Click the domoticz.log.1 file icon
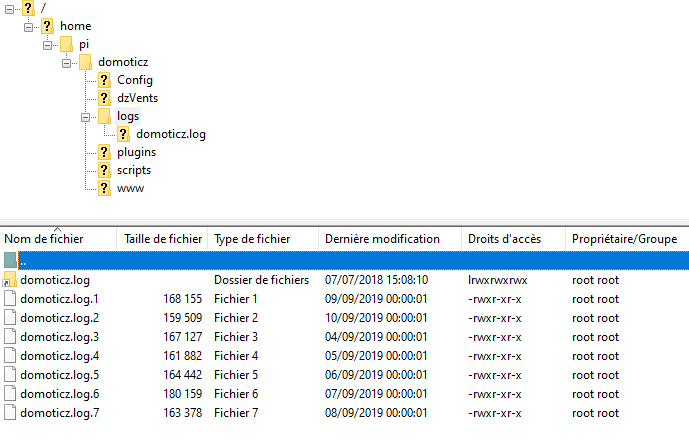The height and width of the screenshot is (445, 689). click(x=10, y=299)
